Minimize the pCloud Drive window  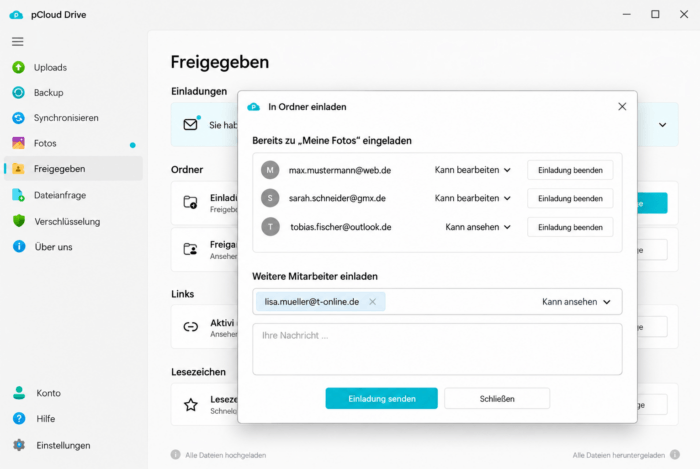627,14
